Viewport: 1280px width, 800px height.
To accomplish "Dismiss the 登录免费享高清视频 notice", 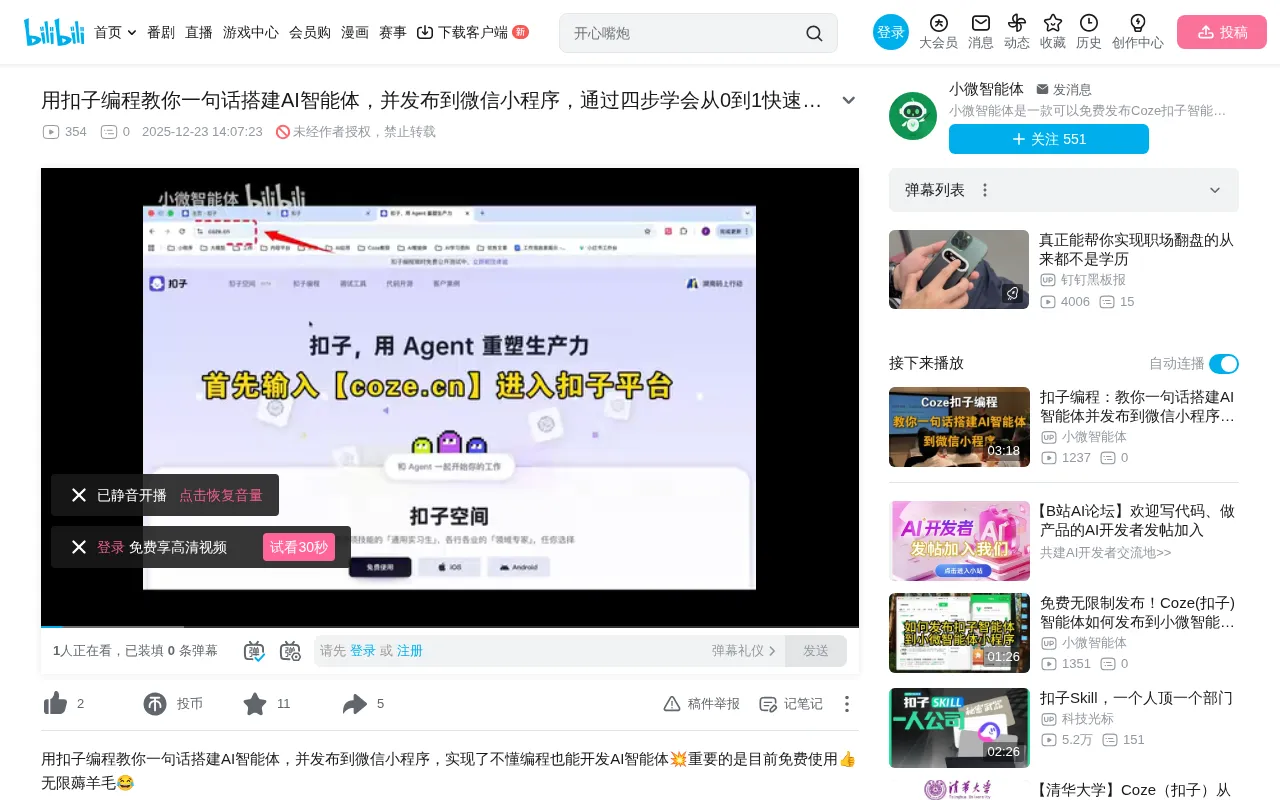I will 79,547.
